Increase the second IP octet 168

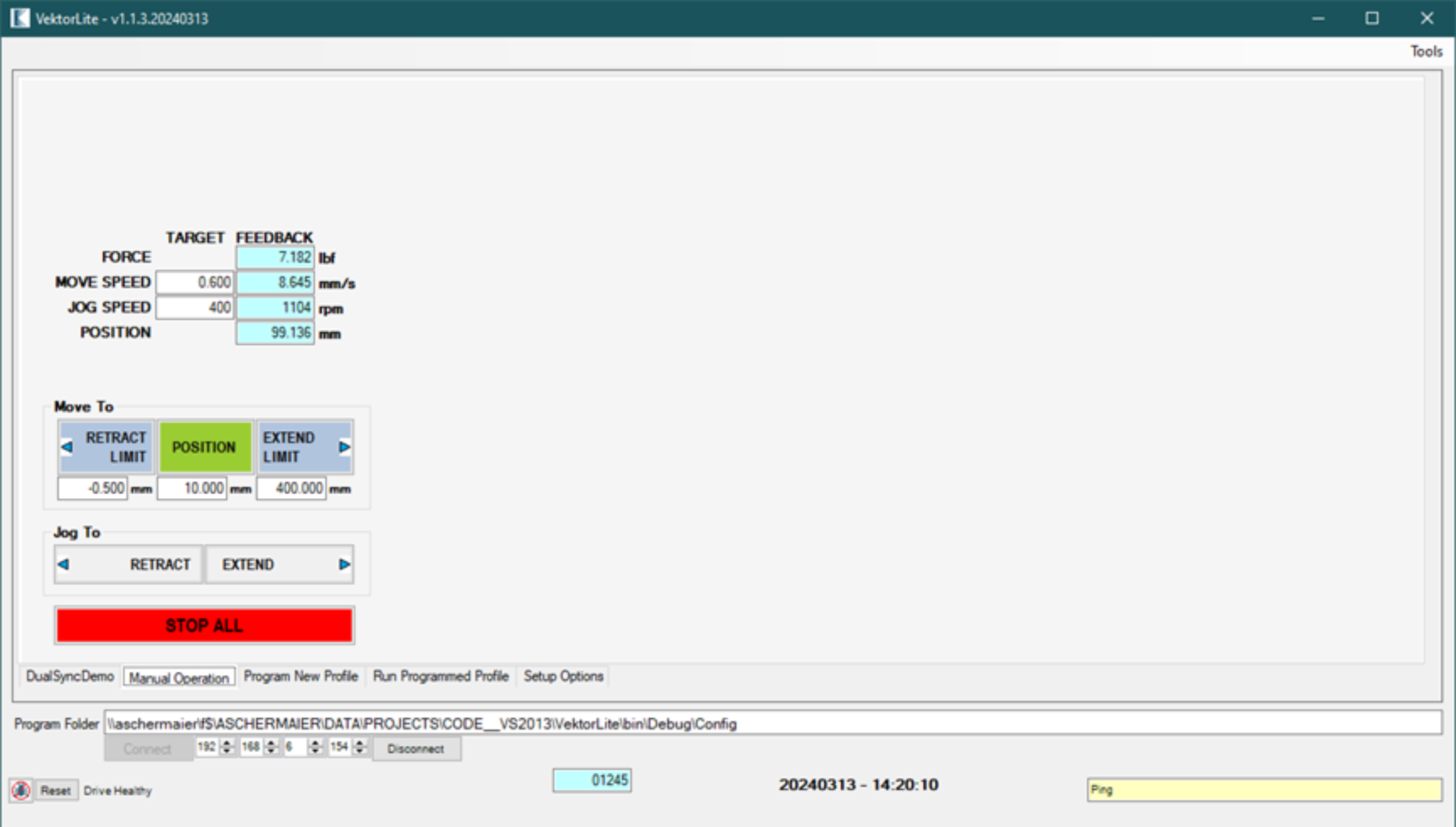pyautogui.click(x=271, y=743)
